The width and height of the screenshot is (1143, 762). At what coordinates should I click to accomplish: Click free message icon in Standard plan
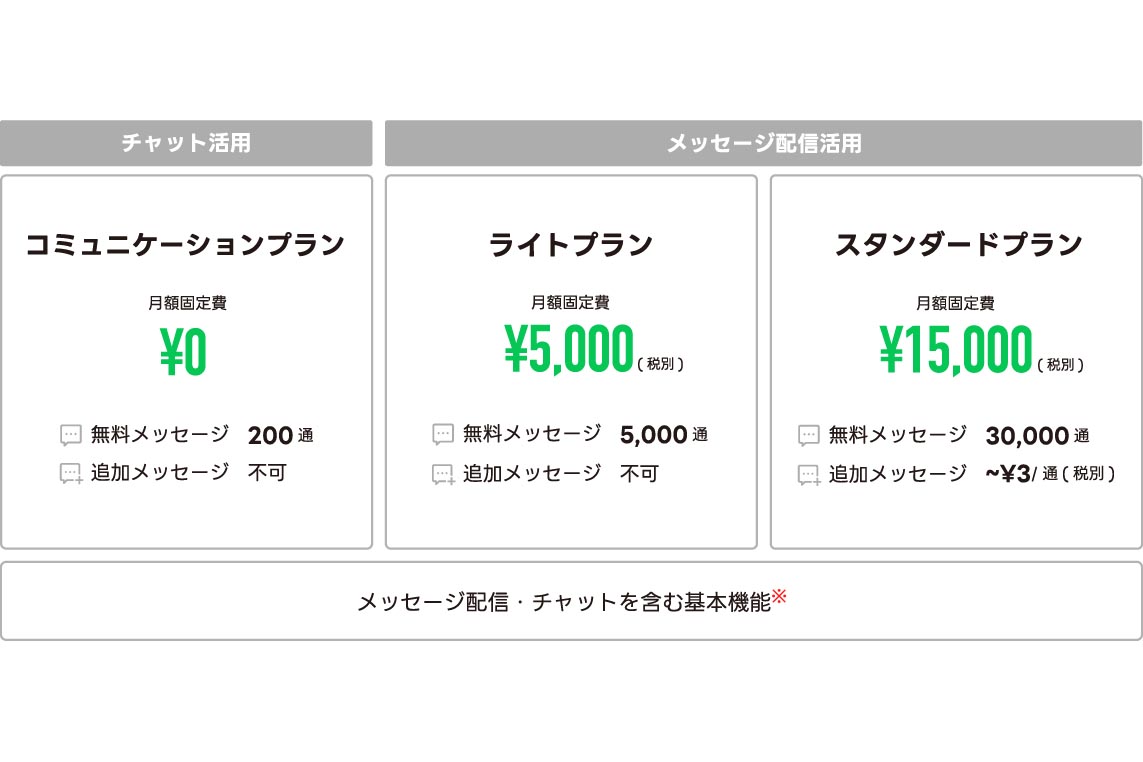point(809,435)
